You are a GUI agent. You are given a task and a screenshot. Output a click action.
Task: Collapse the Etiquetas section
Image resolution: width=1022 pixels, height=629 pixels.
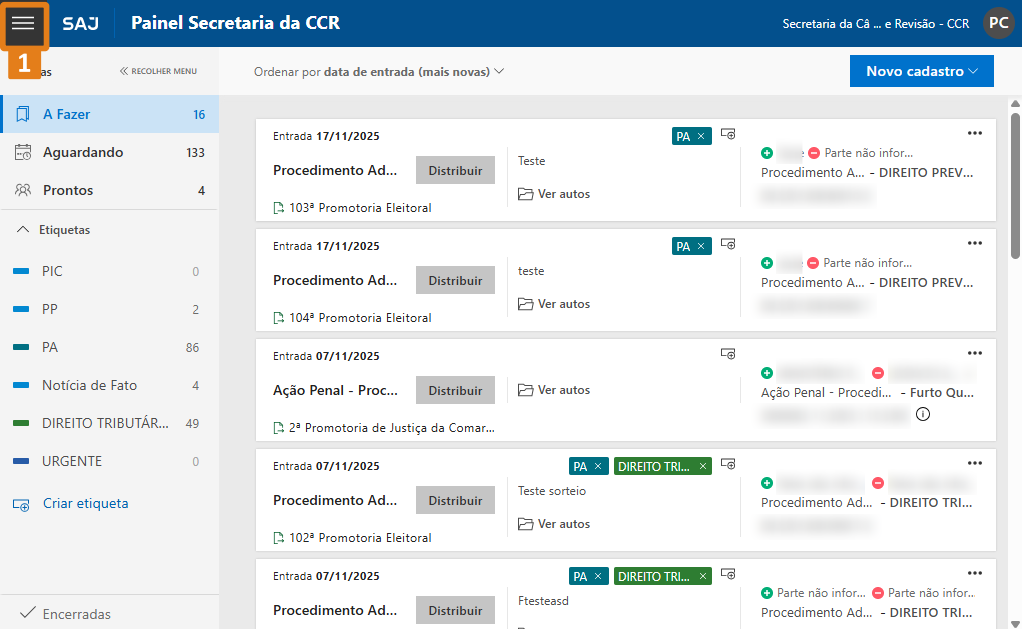[23, 230]
